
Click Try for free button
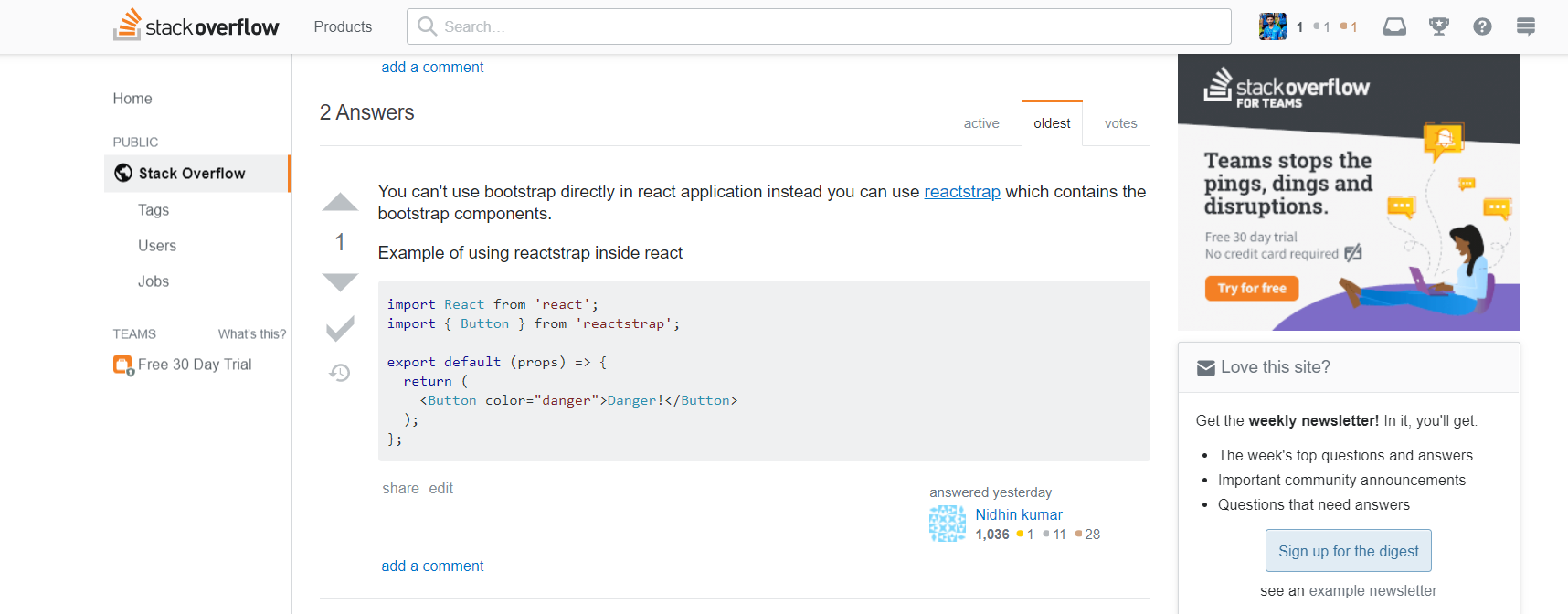1251,289
